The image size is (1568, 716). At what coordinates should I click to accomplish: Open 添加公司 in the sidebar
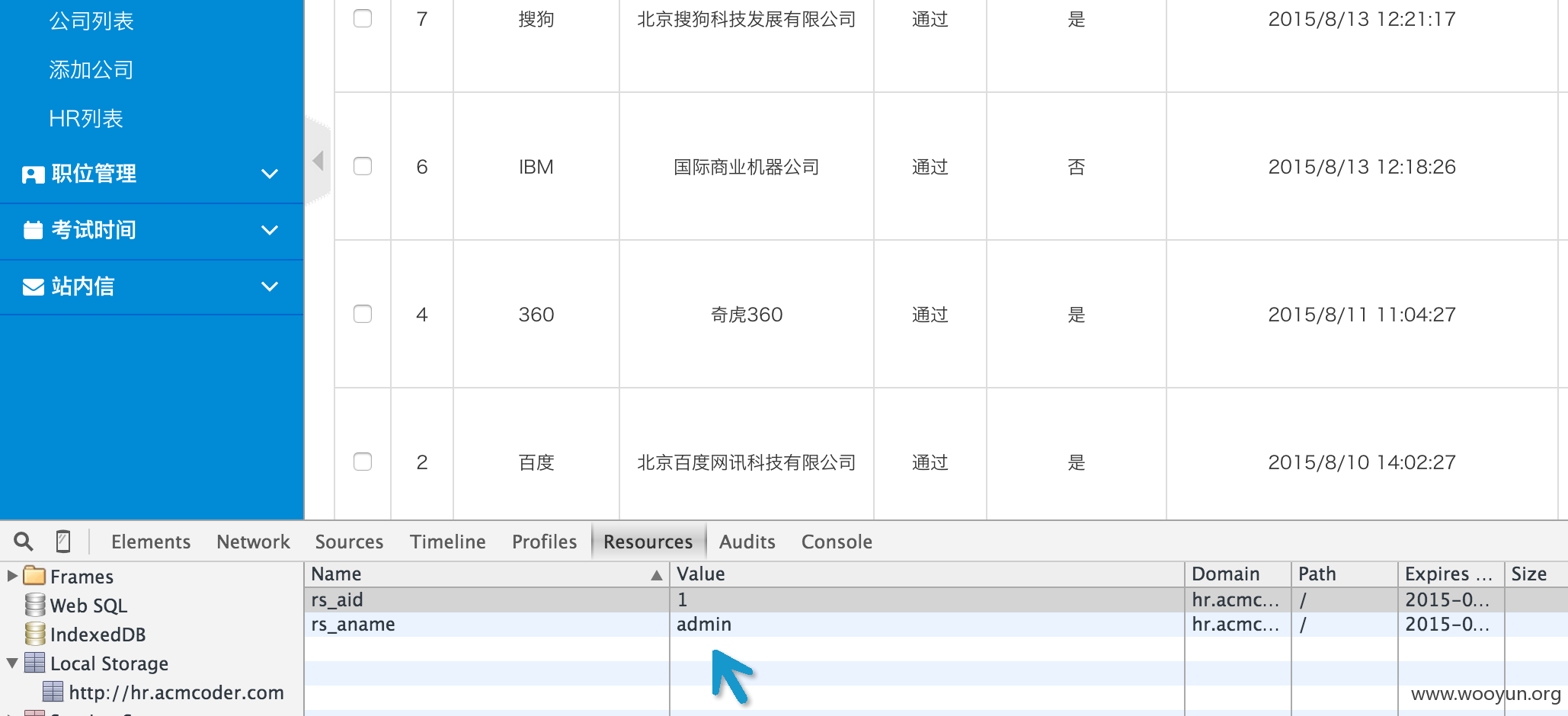click(91, 70)
